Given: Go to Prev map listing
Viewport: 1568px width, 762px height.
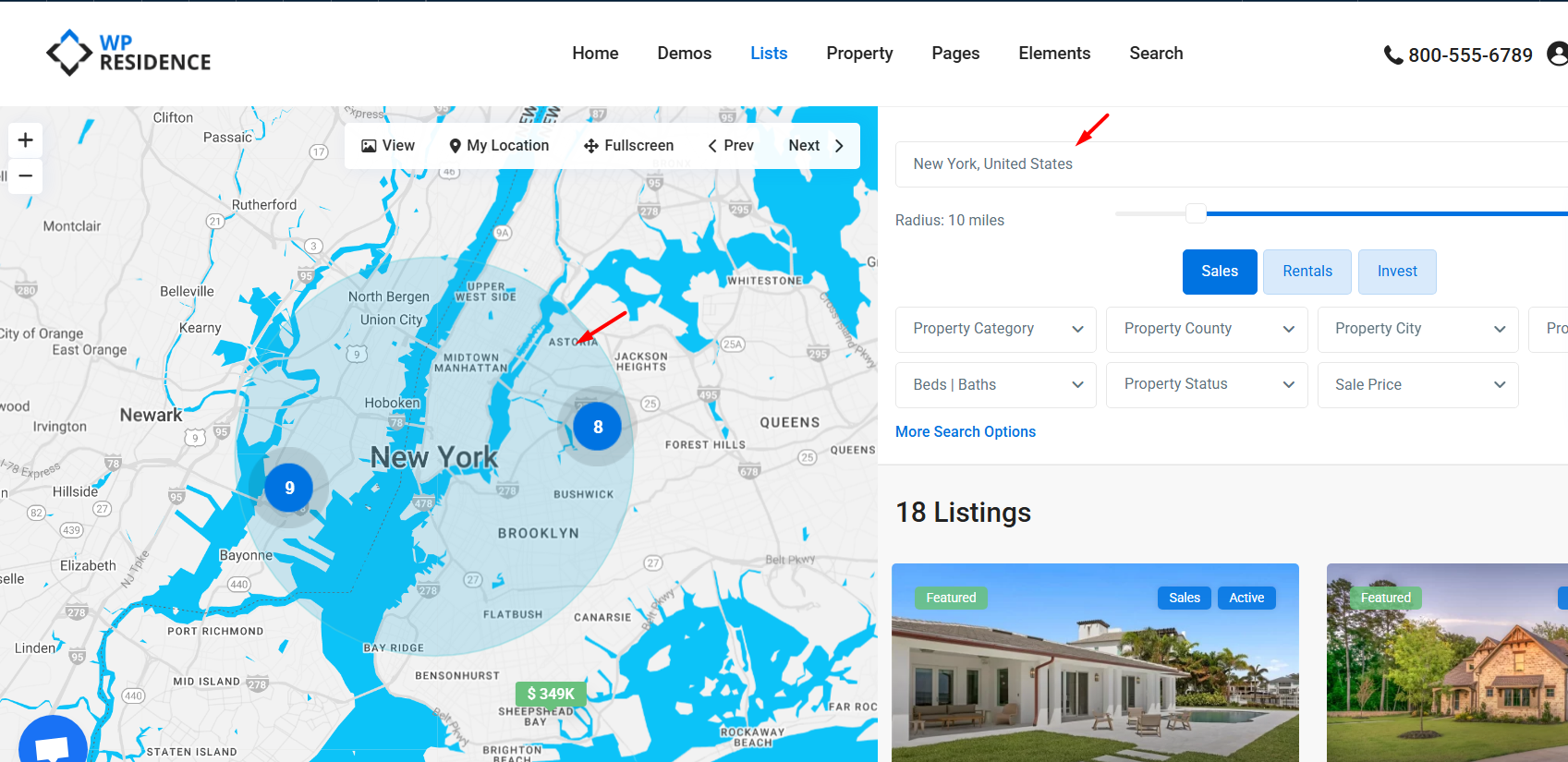Looking at the screenshot, I should 731,146.
